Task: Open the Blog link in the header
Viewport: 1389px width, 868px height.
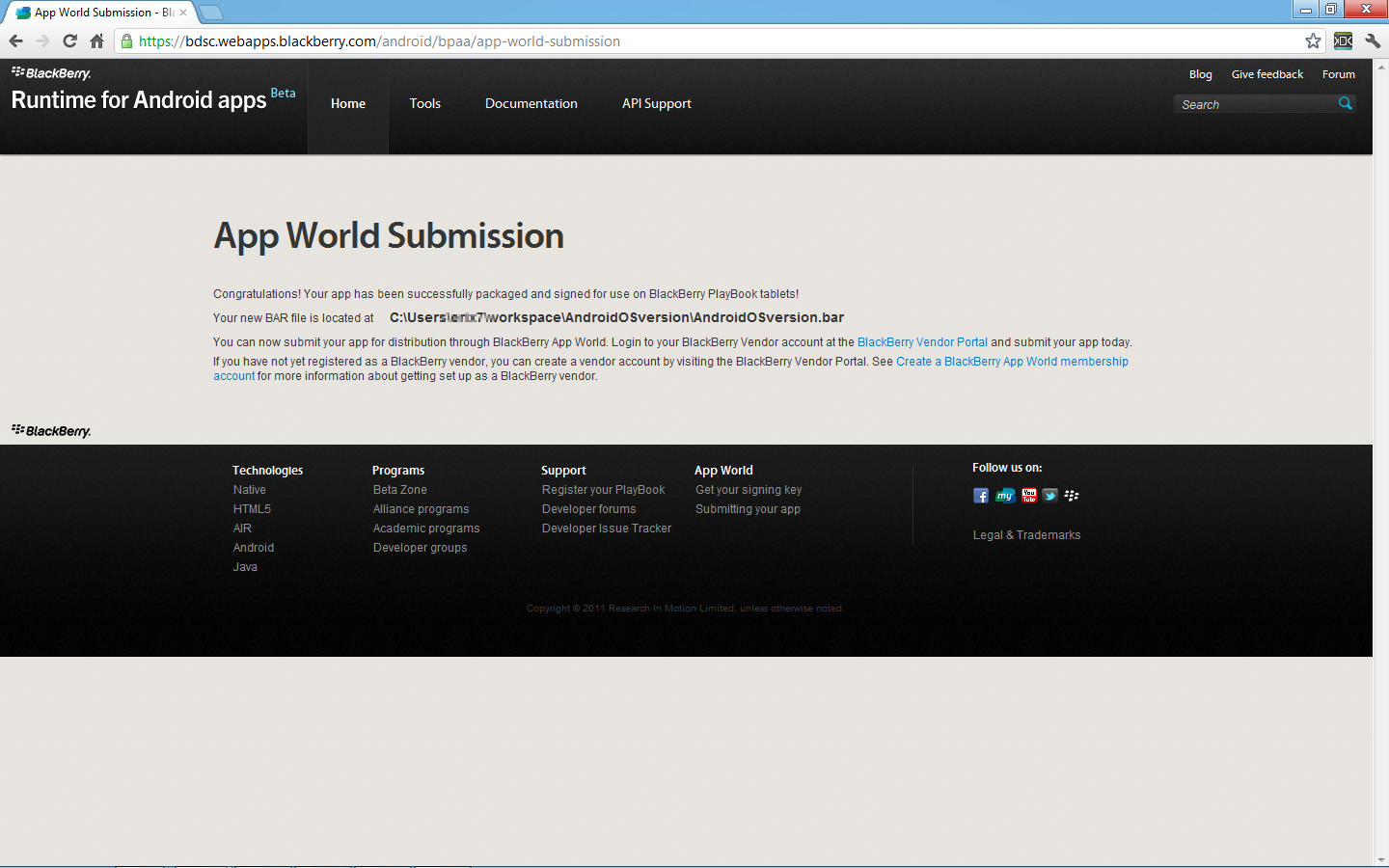Action: pyautogui.click(x=1201, y=74)
